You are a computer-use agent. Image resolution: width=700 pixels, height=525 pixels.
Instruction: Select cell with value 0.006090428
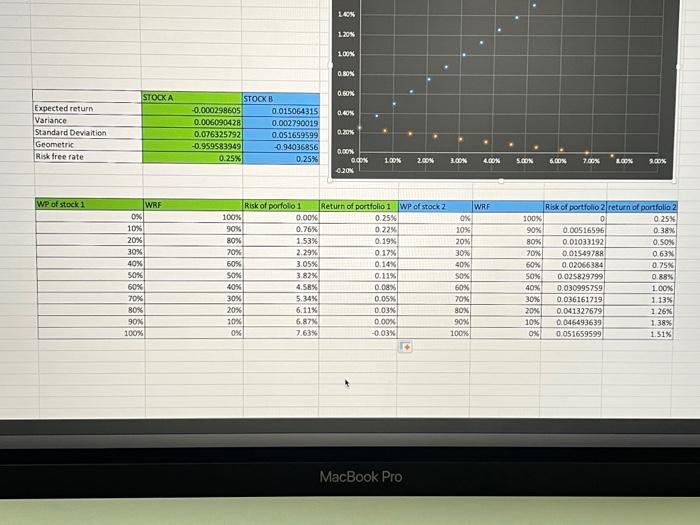pos(192,122)
